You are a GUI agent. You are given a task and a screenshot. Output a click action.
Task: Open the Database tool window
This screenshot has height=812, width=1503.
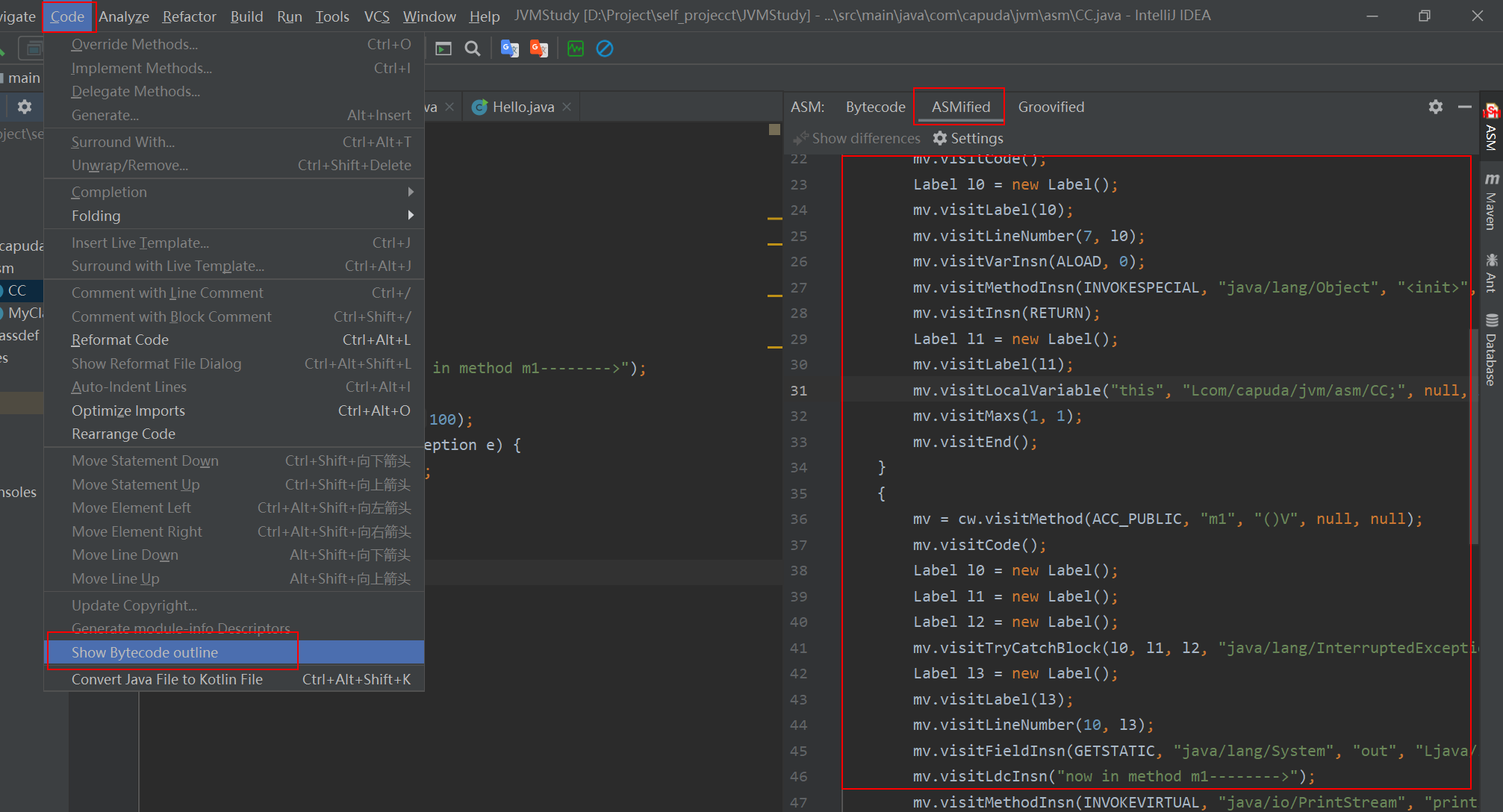[1491, 350]
